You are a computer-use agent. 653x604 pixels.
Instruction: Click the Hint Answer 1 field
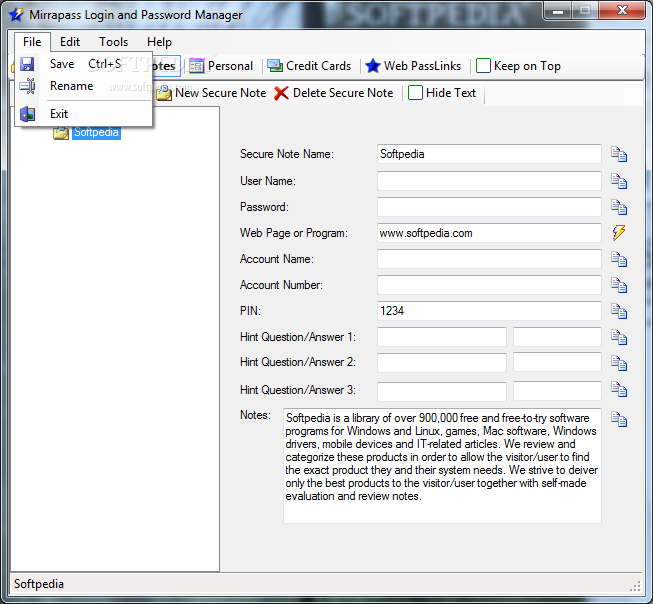click(x=557, y=337)
